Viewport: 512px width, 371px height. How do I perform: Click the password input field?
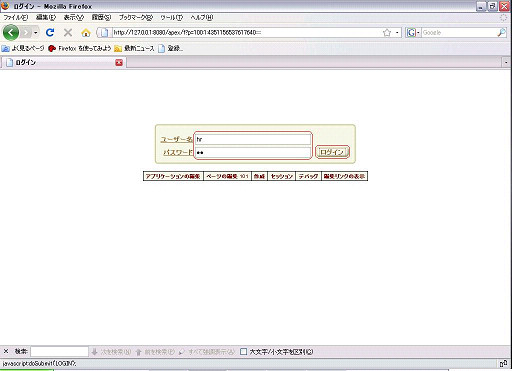click(253, 152)
